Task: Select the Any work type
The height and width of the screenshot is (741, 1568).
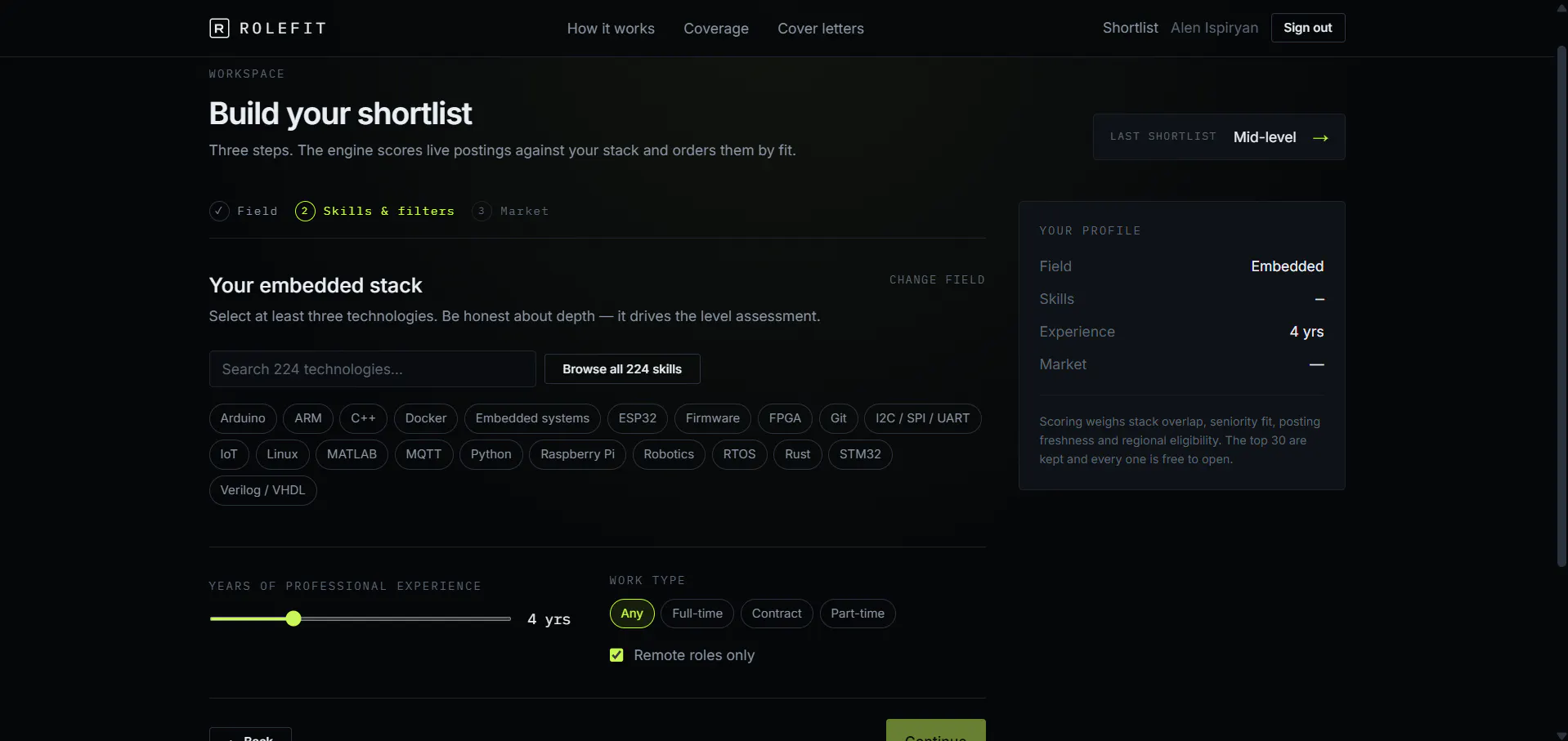Action: coord(632,614)
